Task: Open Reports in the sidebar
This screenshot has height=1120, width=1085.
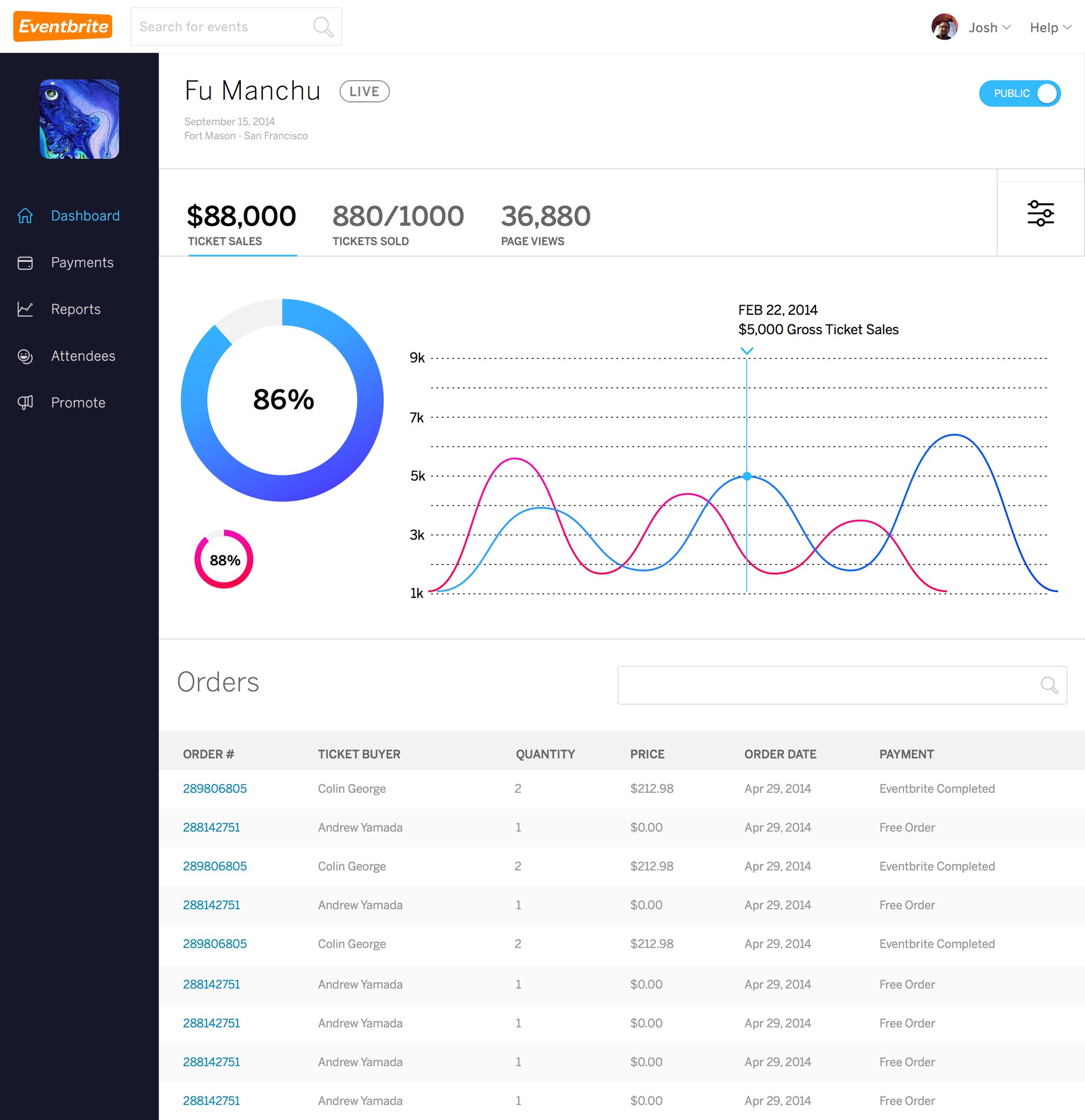Action: pyautogui.click(x=76, y=309)
